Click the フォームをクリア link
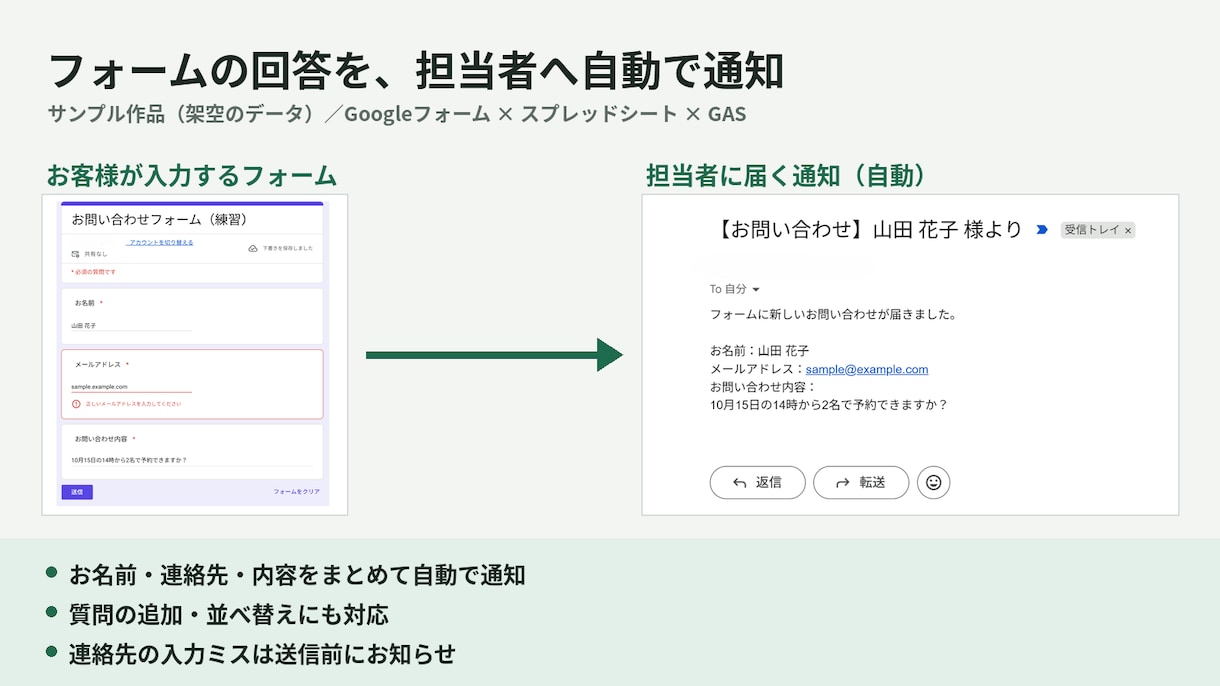Screen dimensions: 1220x686 tap(297, 492)
